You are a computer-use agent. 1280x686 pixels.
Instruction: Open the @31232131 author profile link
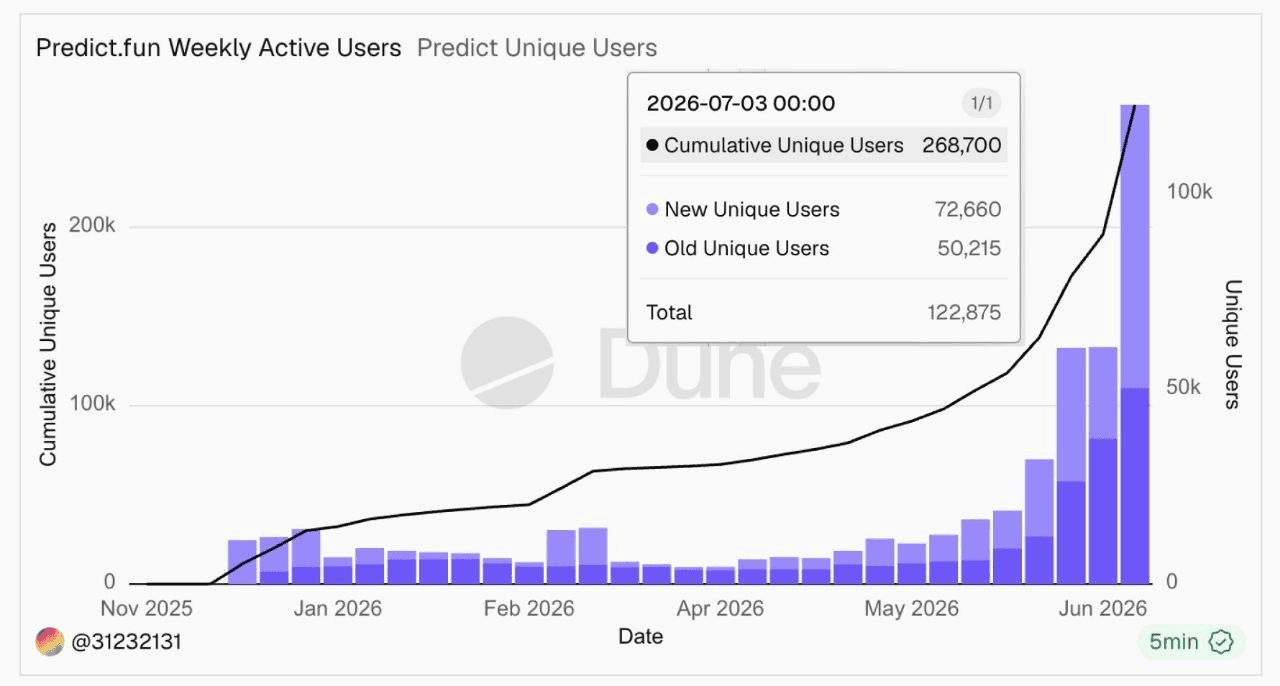coord(126,642)
